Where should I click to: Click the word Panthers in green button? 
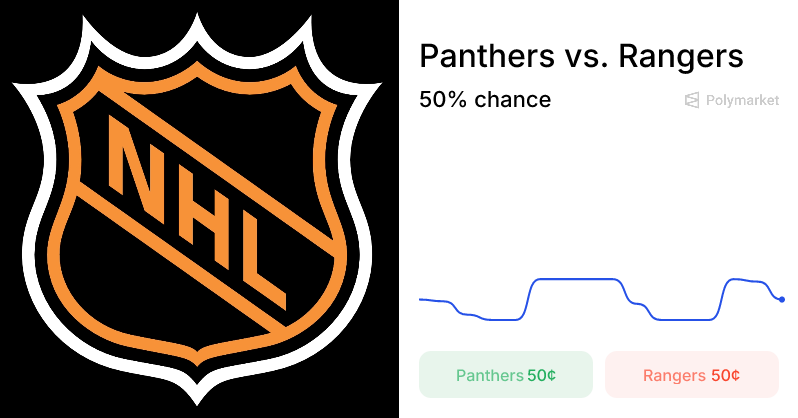point(490,376)
